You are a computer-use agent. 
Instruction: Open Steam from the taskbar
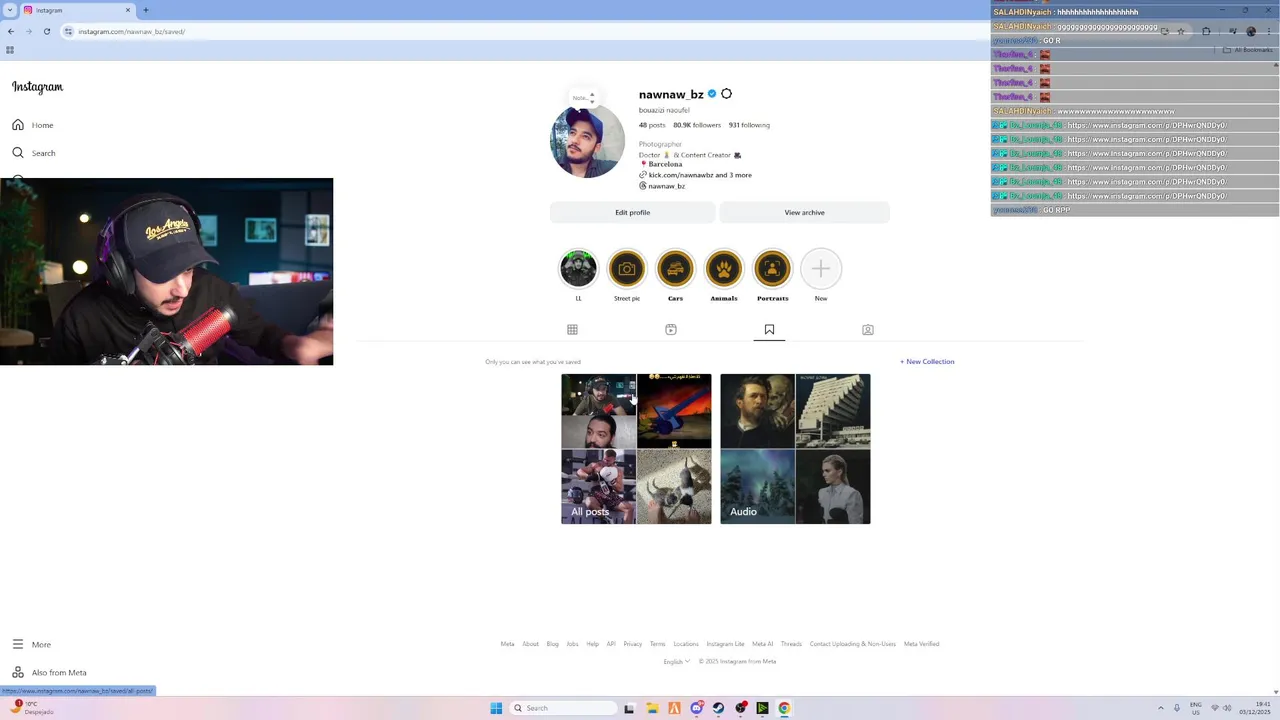tap(718, 708)
